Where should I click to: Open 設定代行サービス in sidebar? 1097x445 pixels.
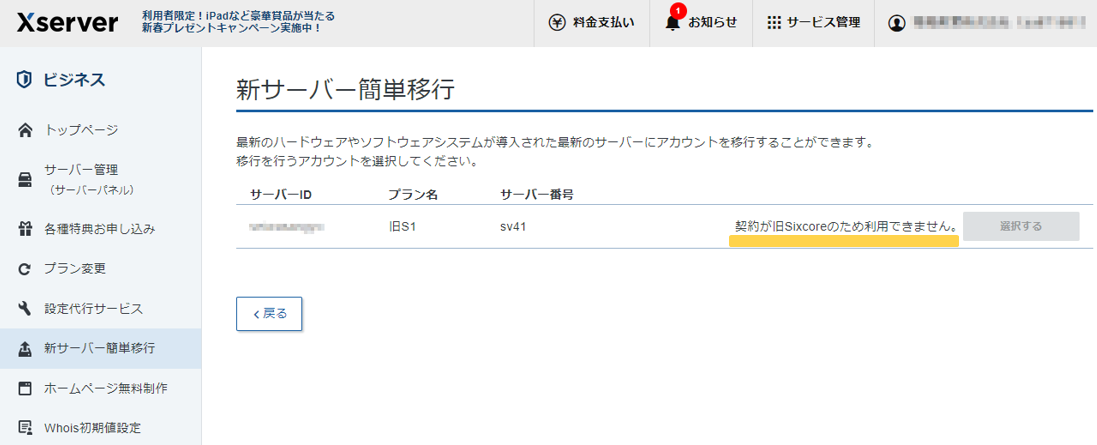(x=93, y=309)
